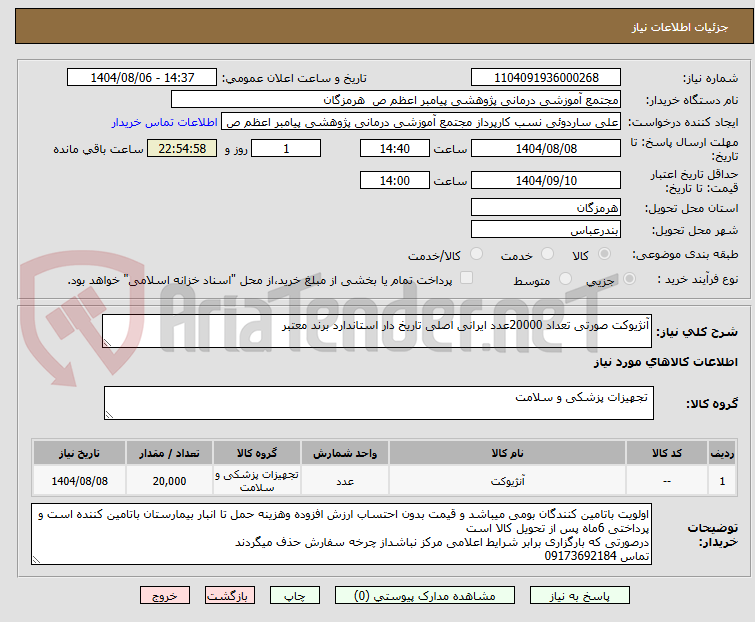Click the row number cell 1
Viewport: 755px width, 622px height.
point(722,481)
